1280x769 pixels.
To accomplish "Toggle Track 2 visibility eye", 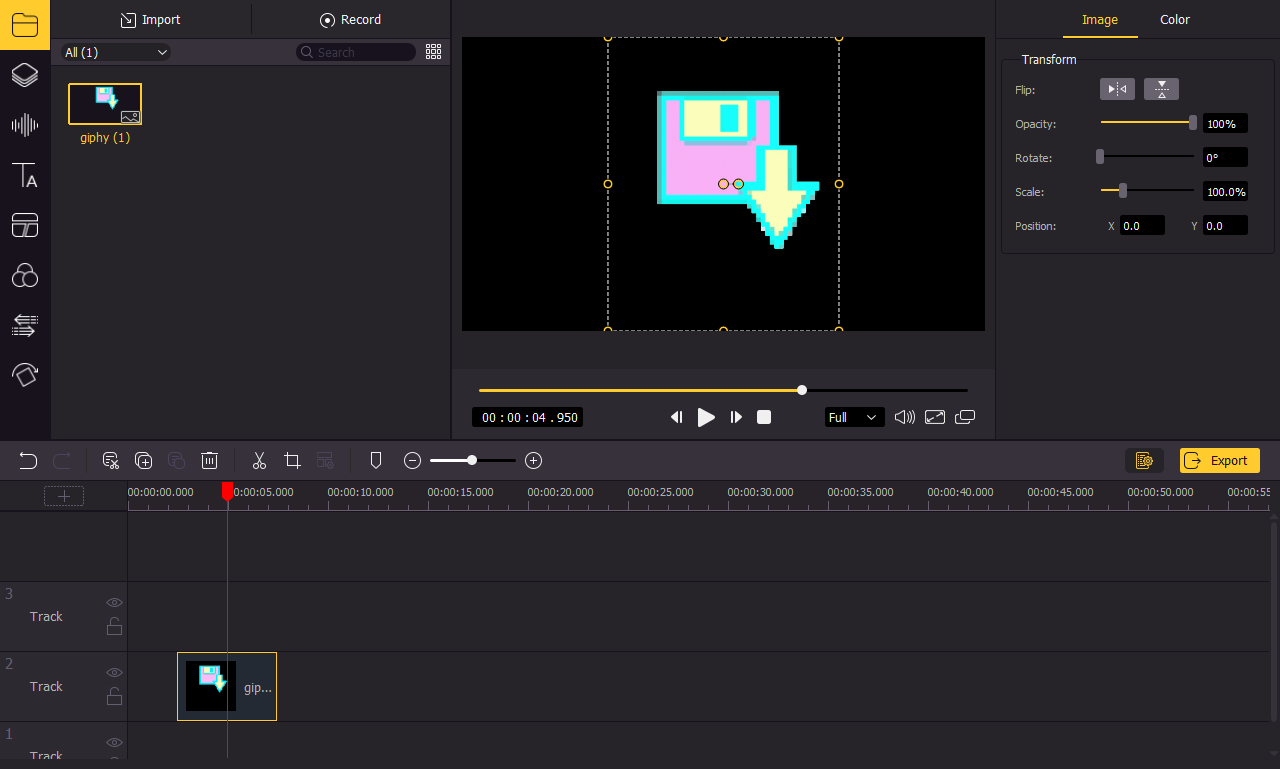I will pyautogui.click(x=115, y=672).
